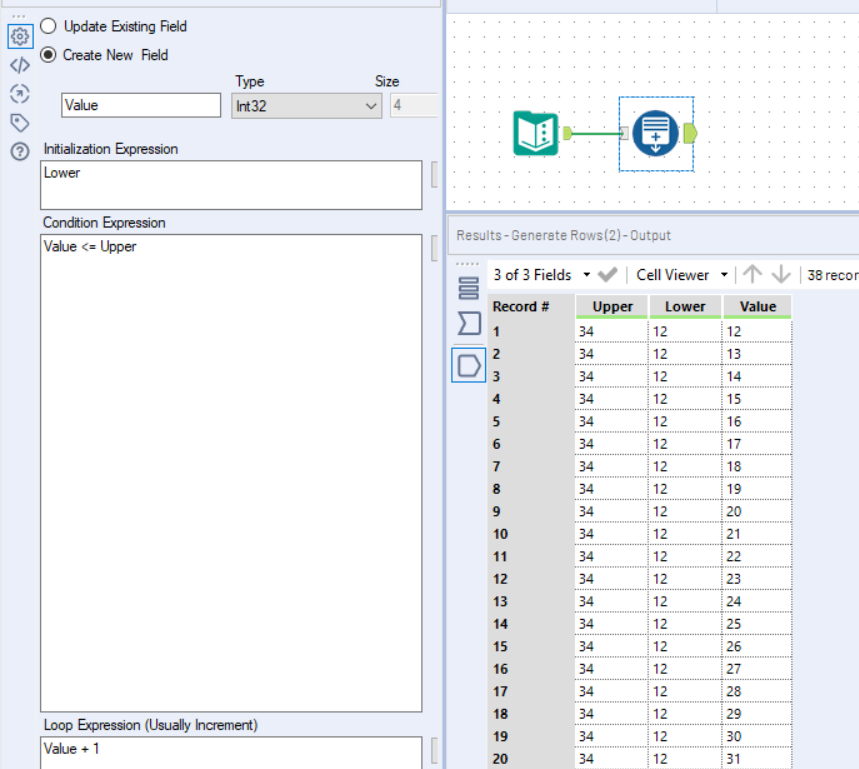Click the Value column header

(757, 307)
